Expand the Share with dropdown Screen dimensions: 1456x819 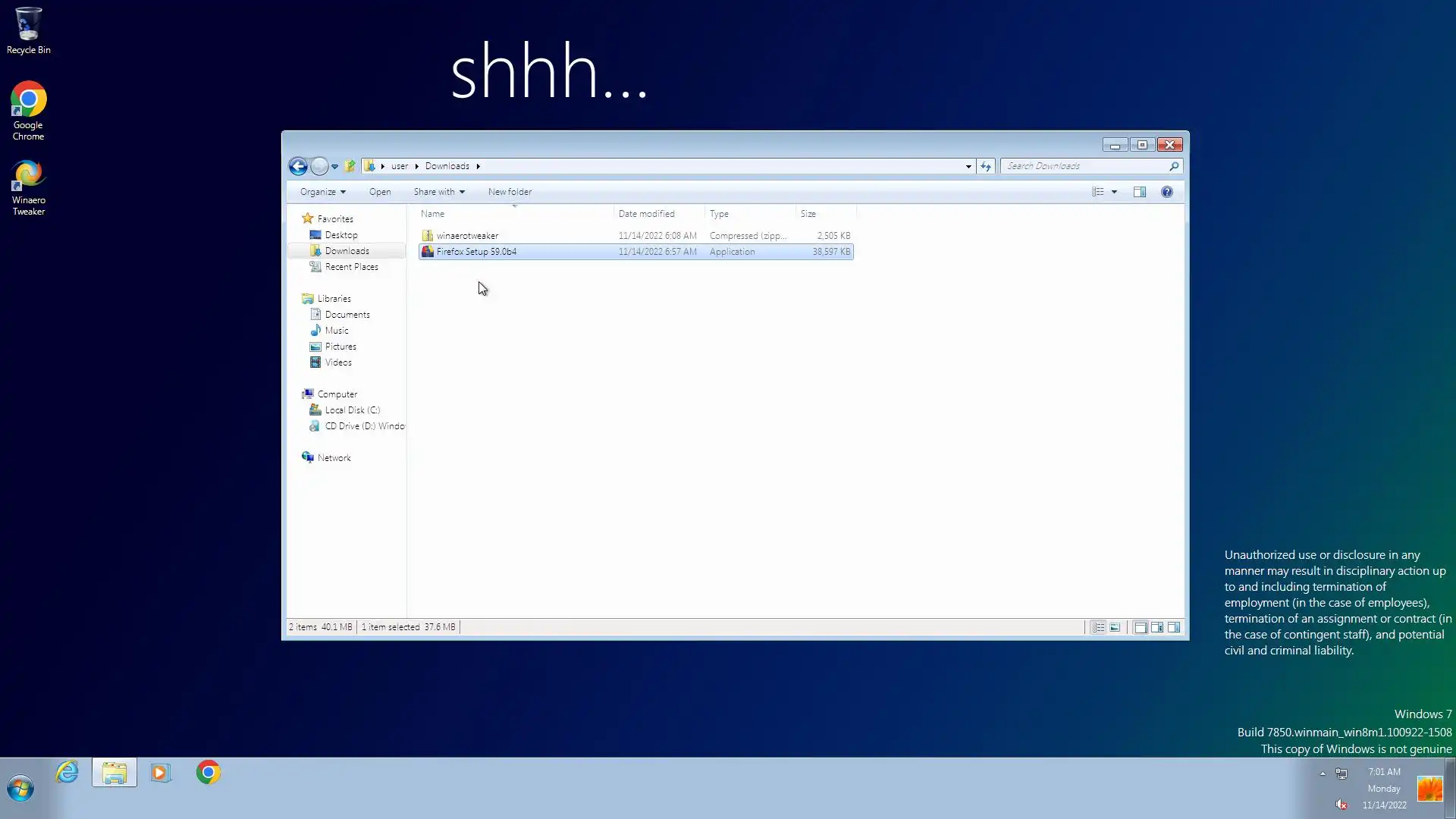(x=439, y=192)
